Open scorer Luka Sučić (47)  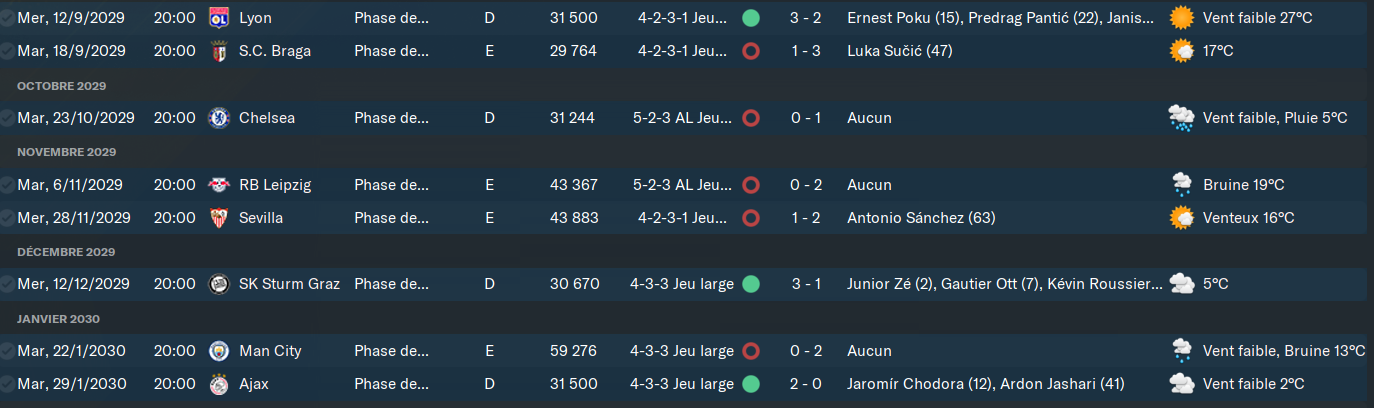pyautogui.click(x=899, y=51)
